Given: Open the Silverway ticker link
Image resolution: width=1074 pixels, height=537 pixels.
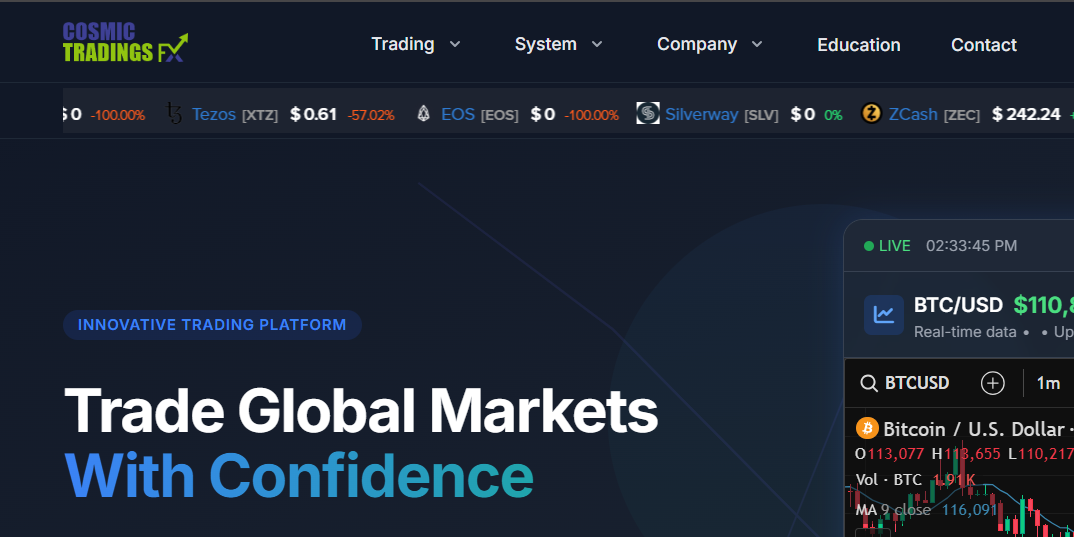Looking at the screenshot, I should click(702, 114).
